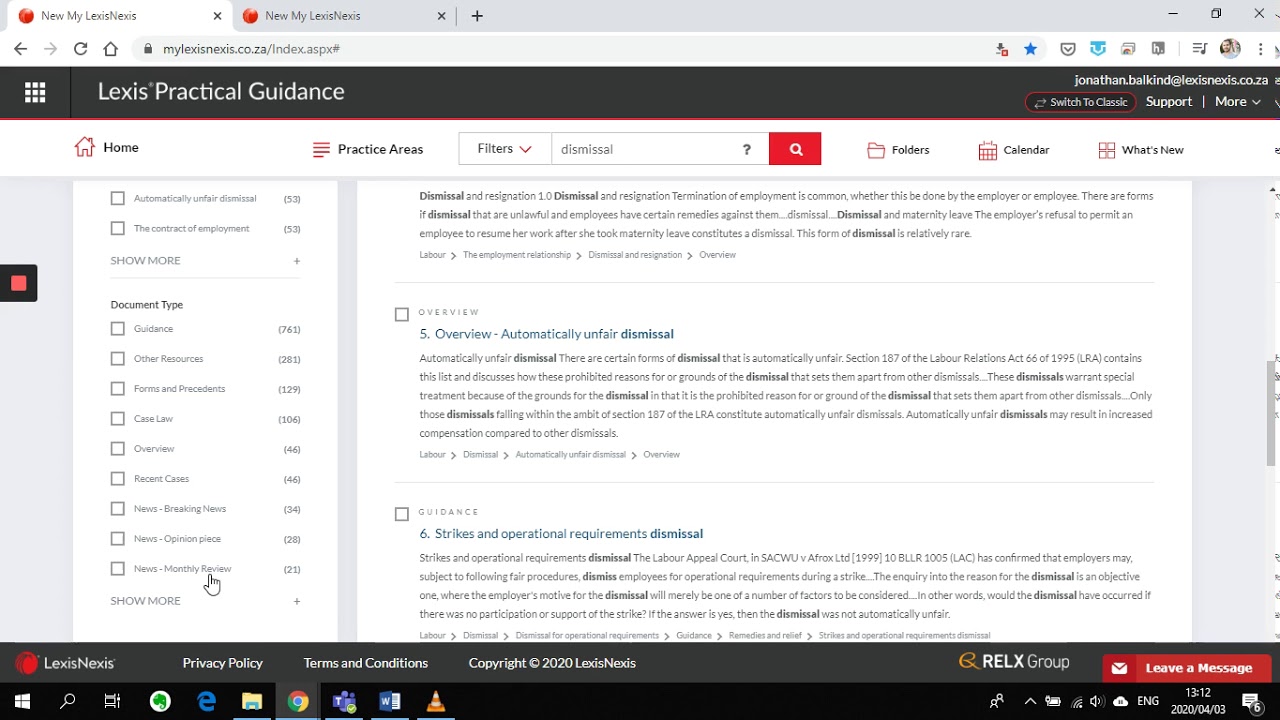Check The contract of employment filter

118,229
